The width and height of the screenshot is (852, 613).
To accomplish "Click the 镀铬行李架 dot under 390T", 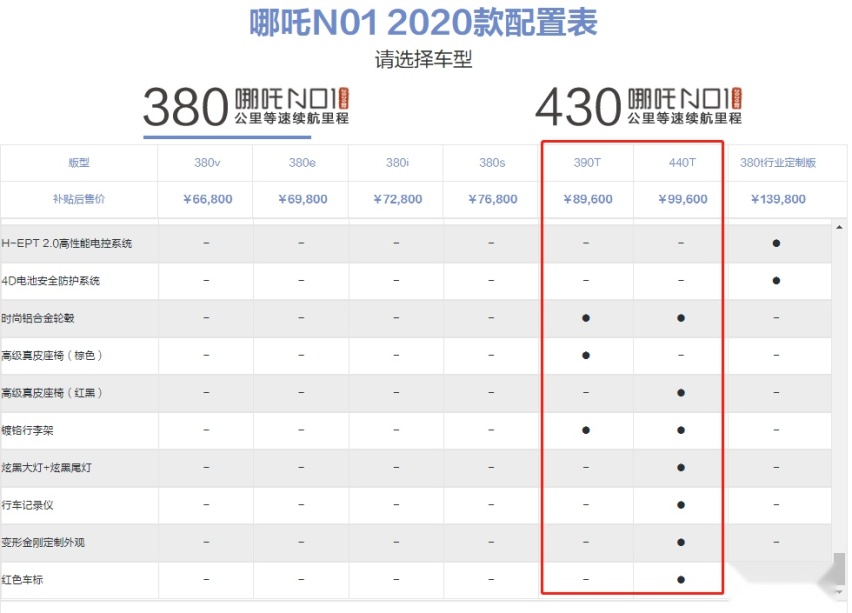I will click(x=586, y=430).
